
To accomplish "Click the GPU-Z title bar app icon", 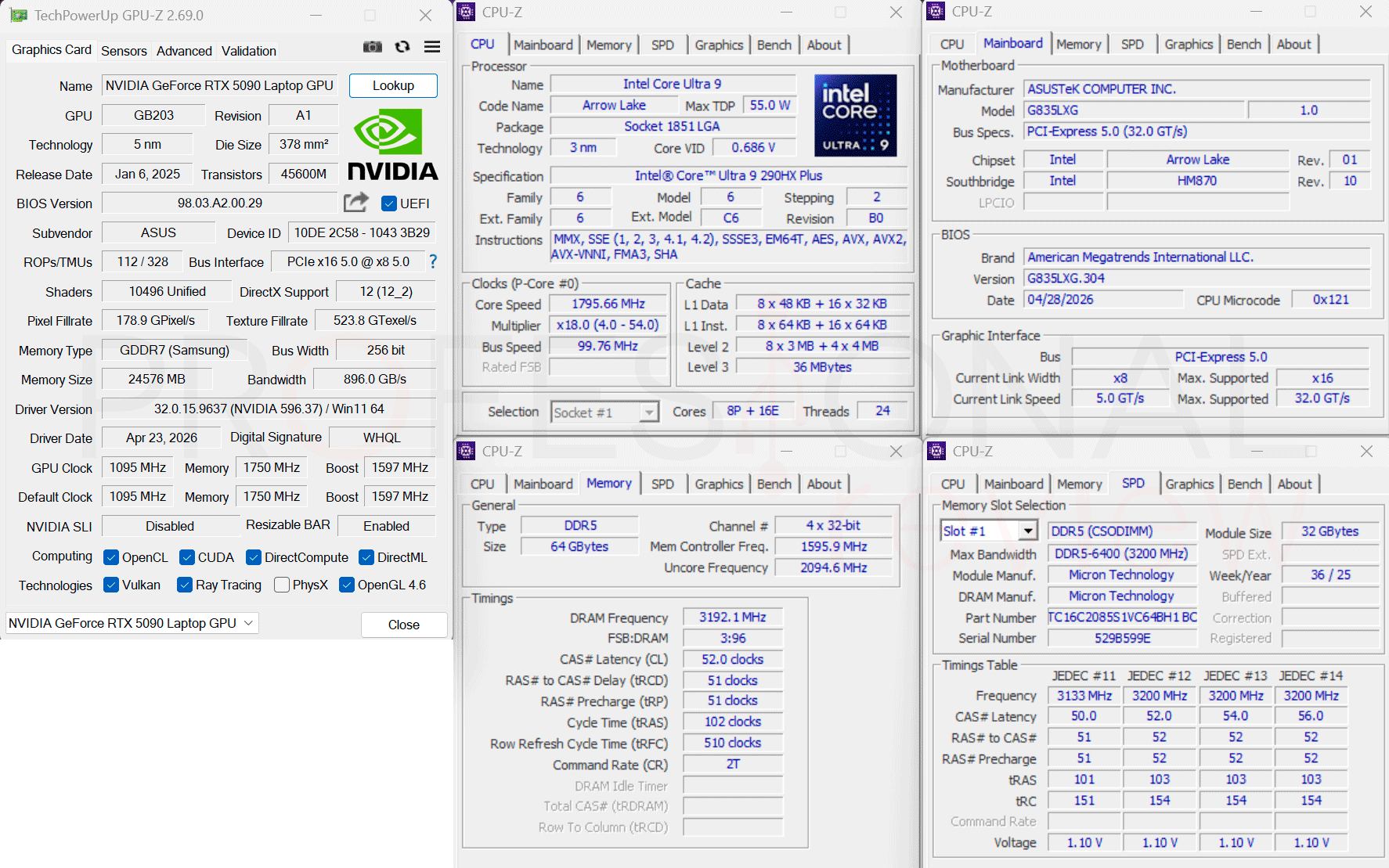I will (x=19, y=15).
